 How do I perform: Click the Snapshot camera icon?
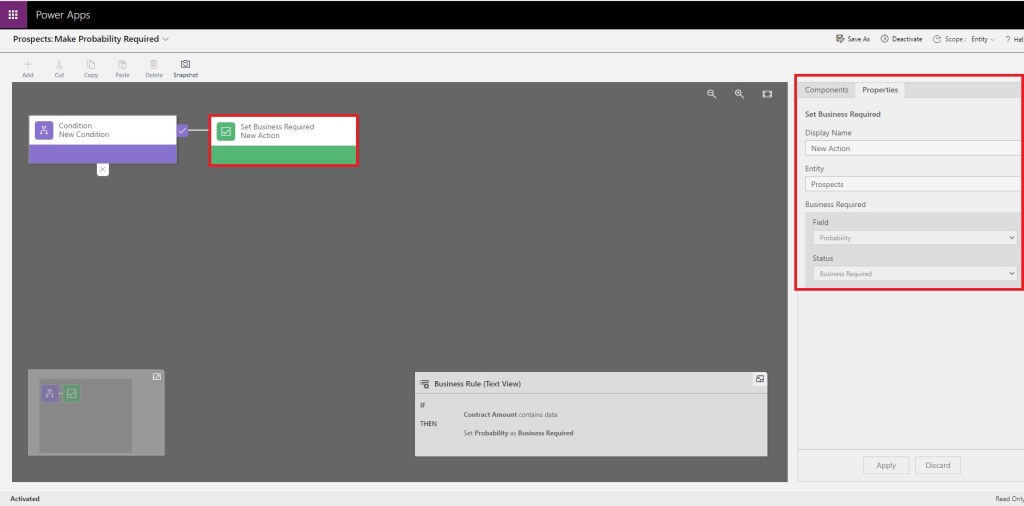pos(185,65)
